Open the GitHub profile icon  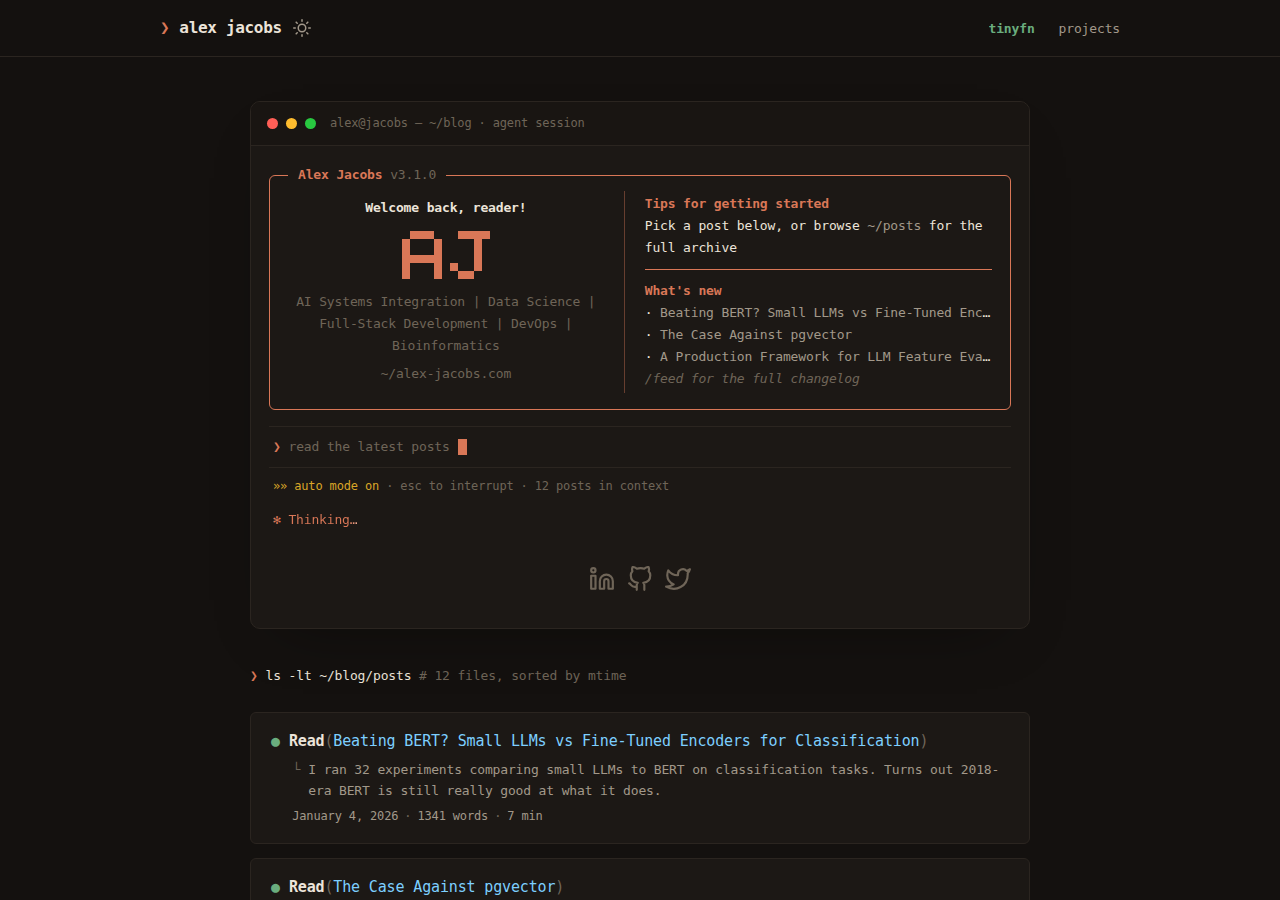point(640,578)
